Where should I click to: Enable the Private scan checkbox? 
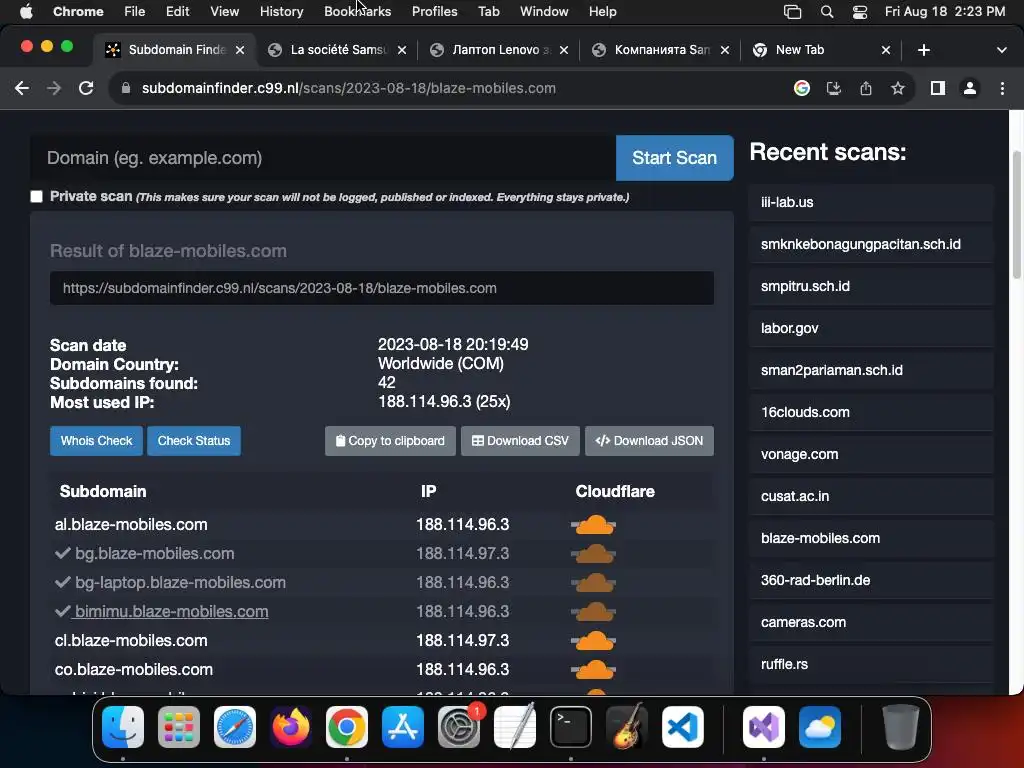click(x=37, y=197)
